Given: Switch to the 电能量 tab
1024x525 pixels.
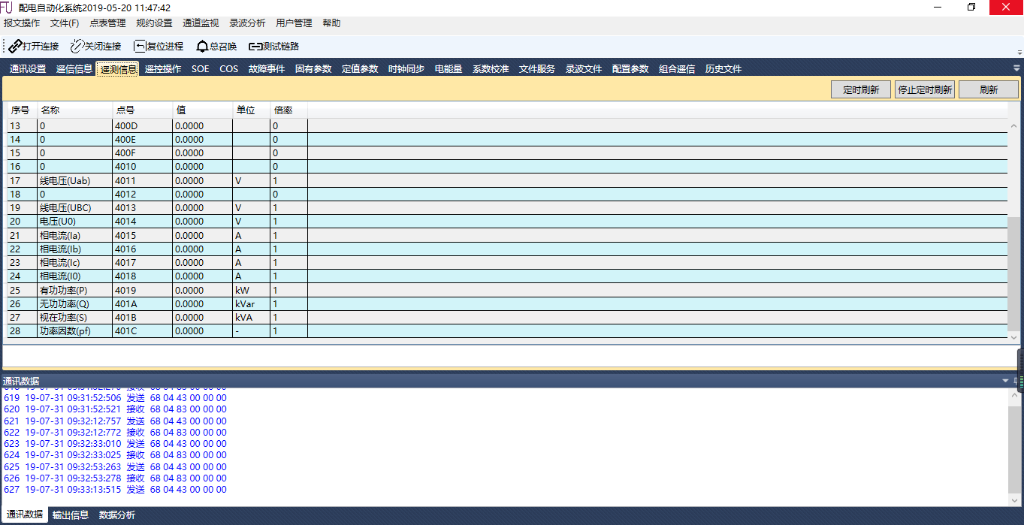Looking at the screenshot, I should pos(449,69).
